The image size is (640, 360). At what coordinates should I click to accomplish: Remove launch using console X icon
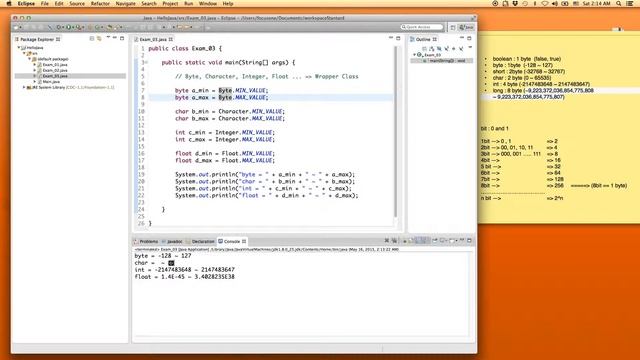tap(387, 241)
